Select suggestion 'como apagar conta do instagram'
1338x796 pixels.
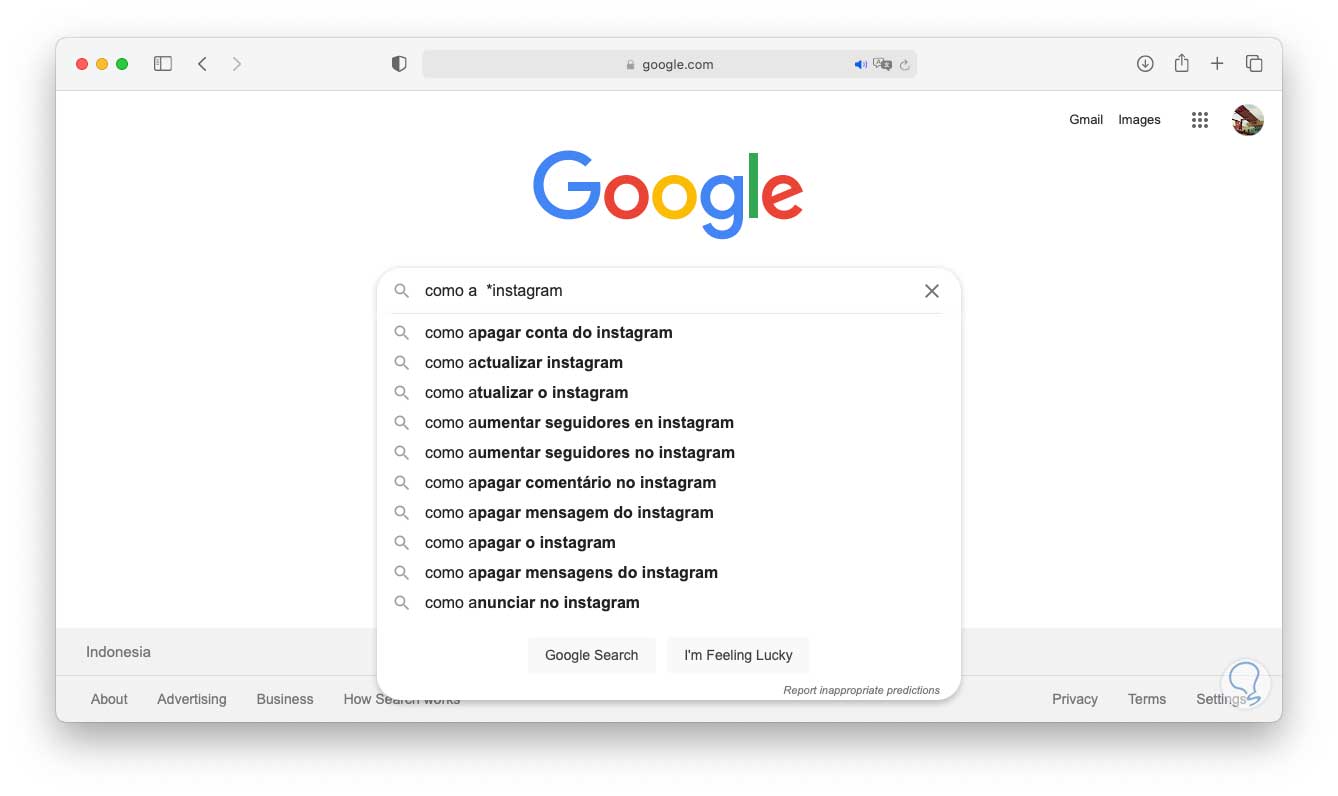[x=548, y=333]
